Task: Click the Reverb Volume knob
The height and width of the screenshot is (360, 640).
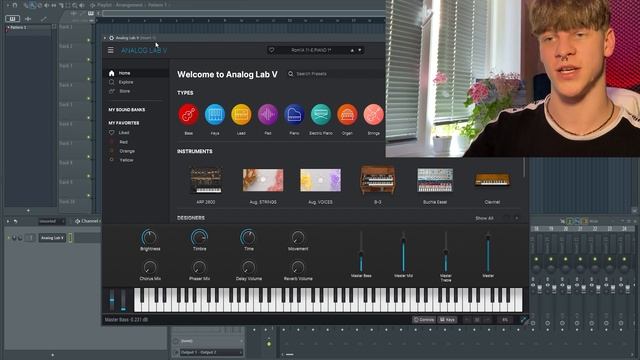Action: pyautogui.click(x=298, y=268)
